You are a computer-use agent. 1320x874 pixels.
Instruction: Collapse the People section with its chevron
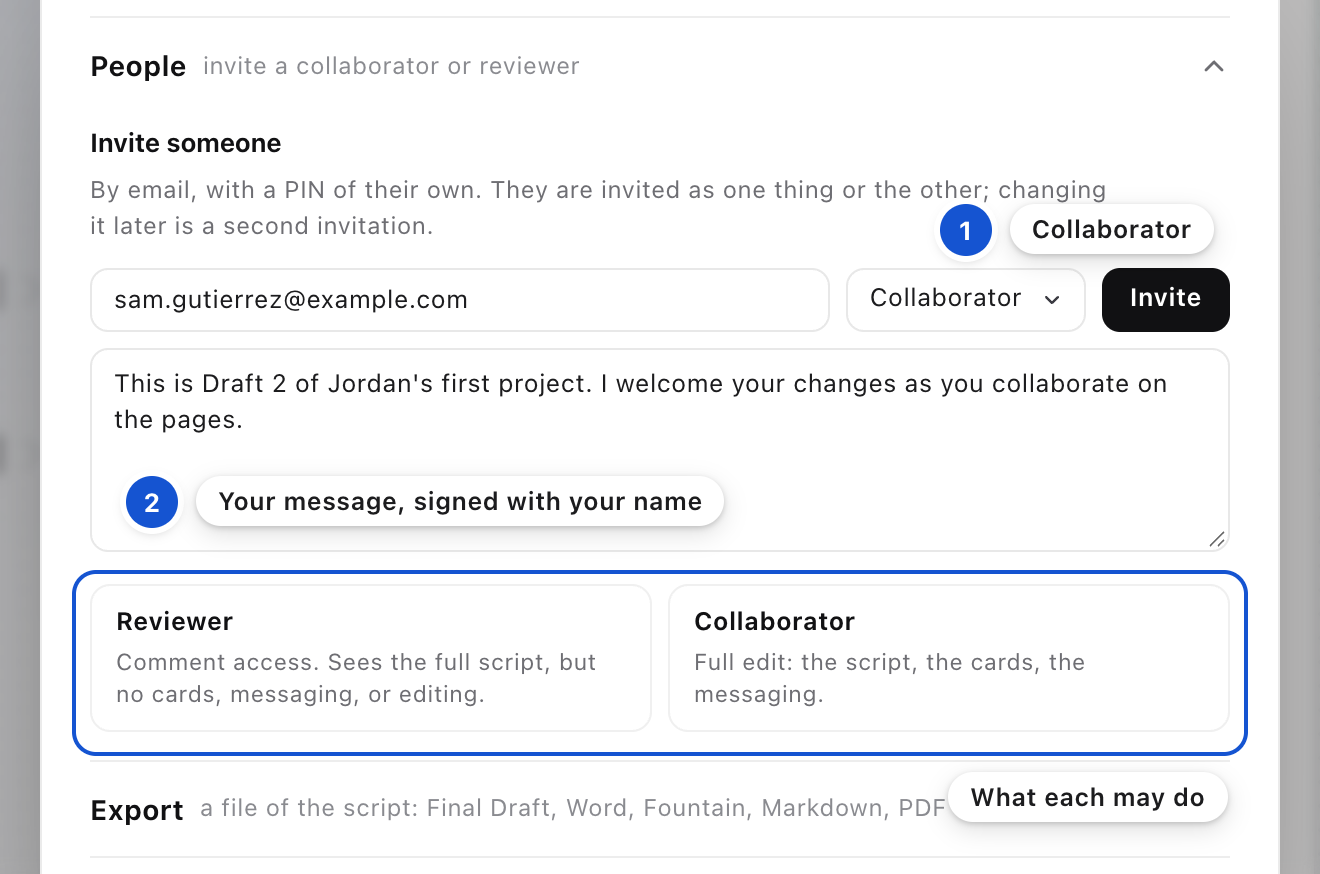[1214, 67]
